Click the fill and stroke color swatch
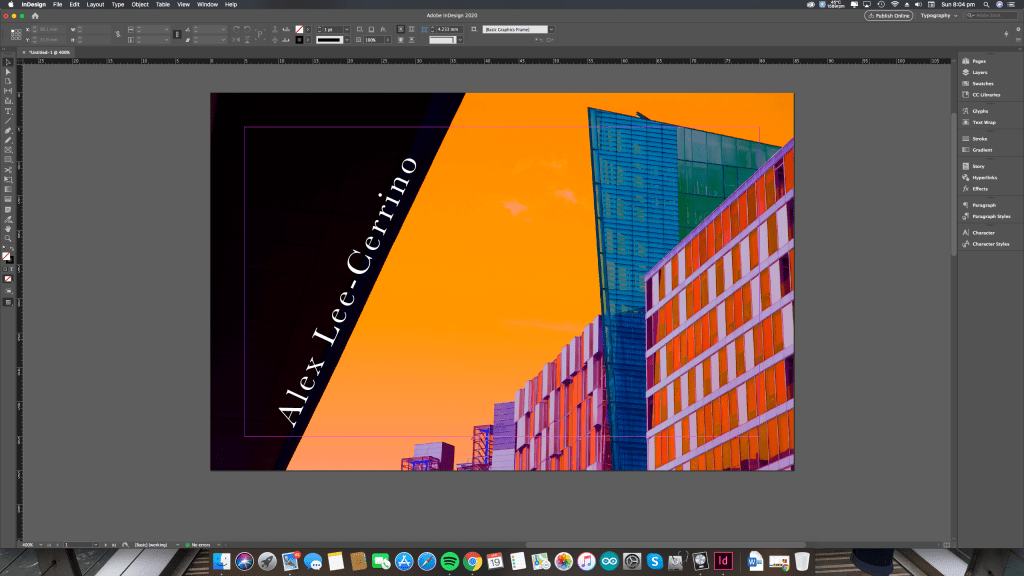Screen dimensions: 1024x576 point(7,256)
